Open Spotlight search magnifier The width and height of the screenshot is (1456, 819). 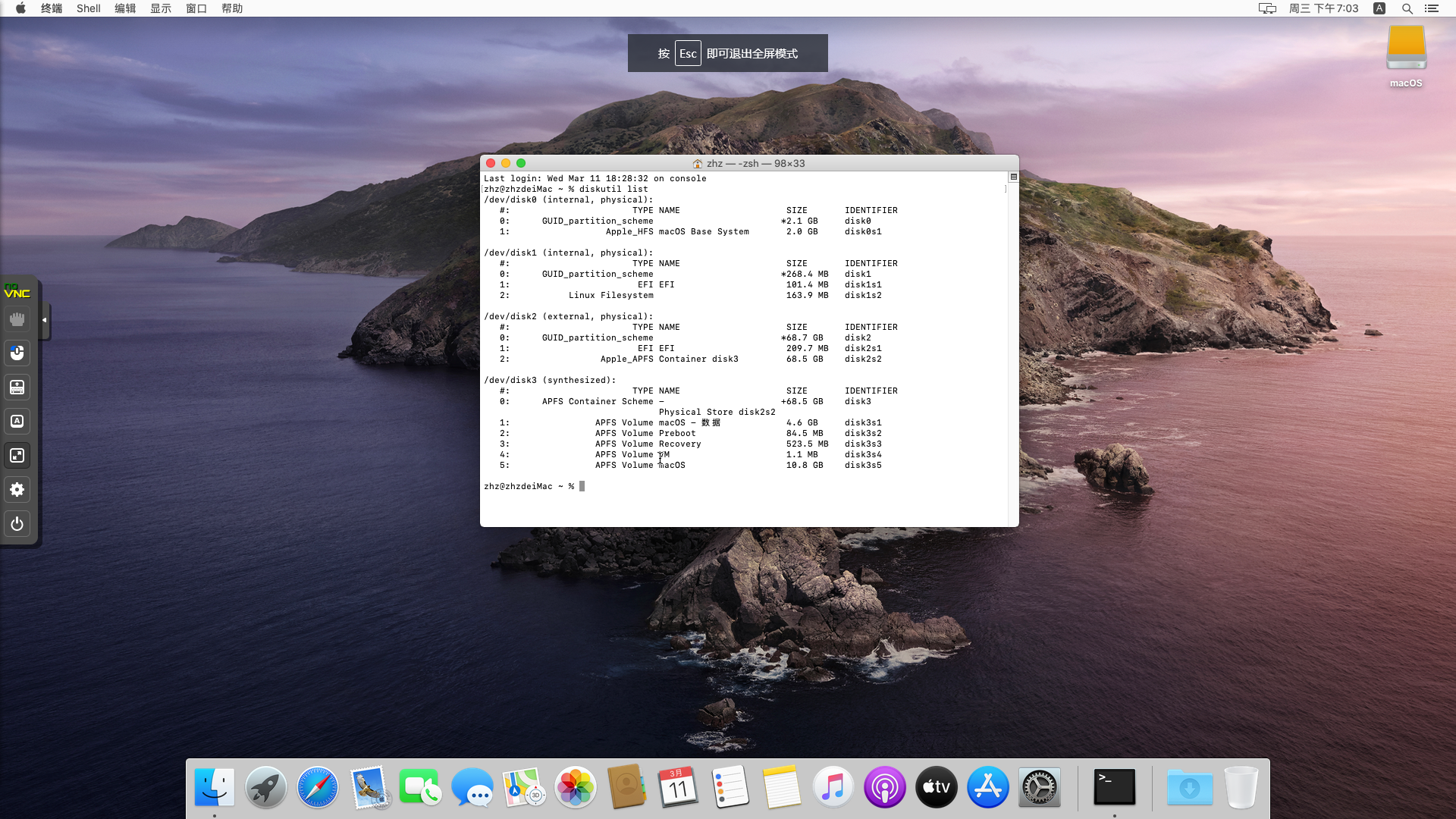tap(1407, 8)
